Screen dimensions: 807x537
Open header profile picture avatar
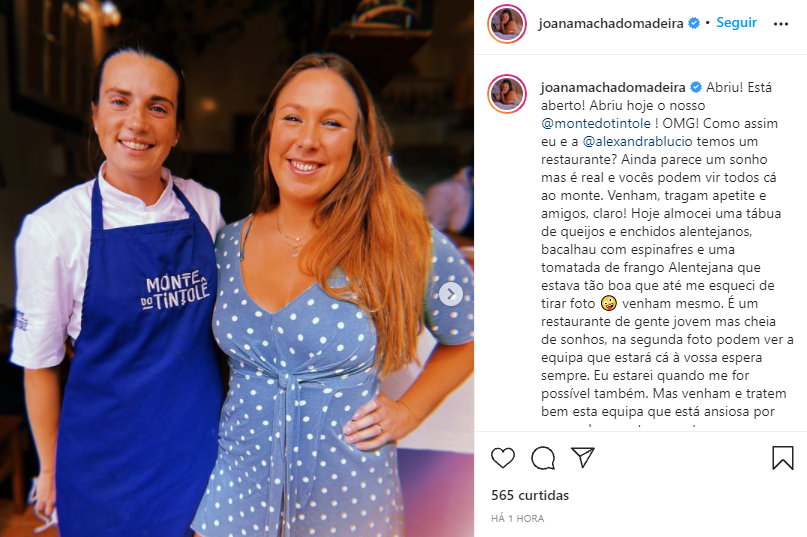pyautogui.click(x=507, y=24)
